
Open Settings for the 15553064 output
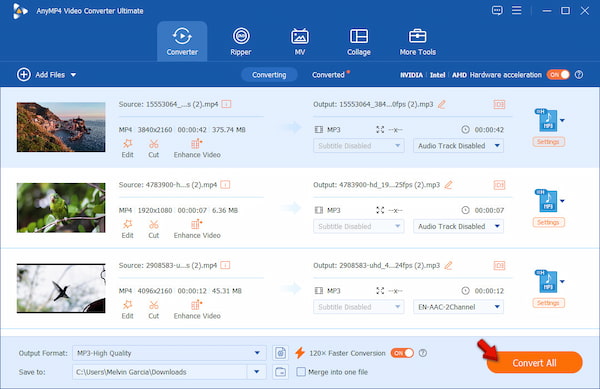548,142
